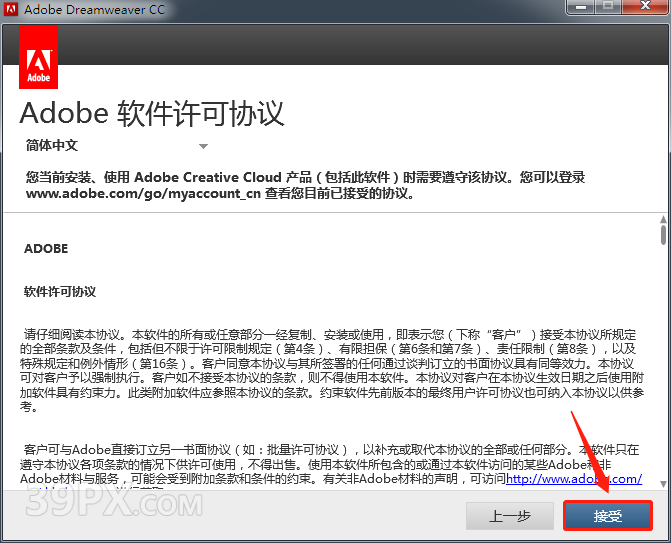
Task: Click the Adobe red logo
Action: 39,57
